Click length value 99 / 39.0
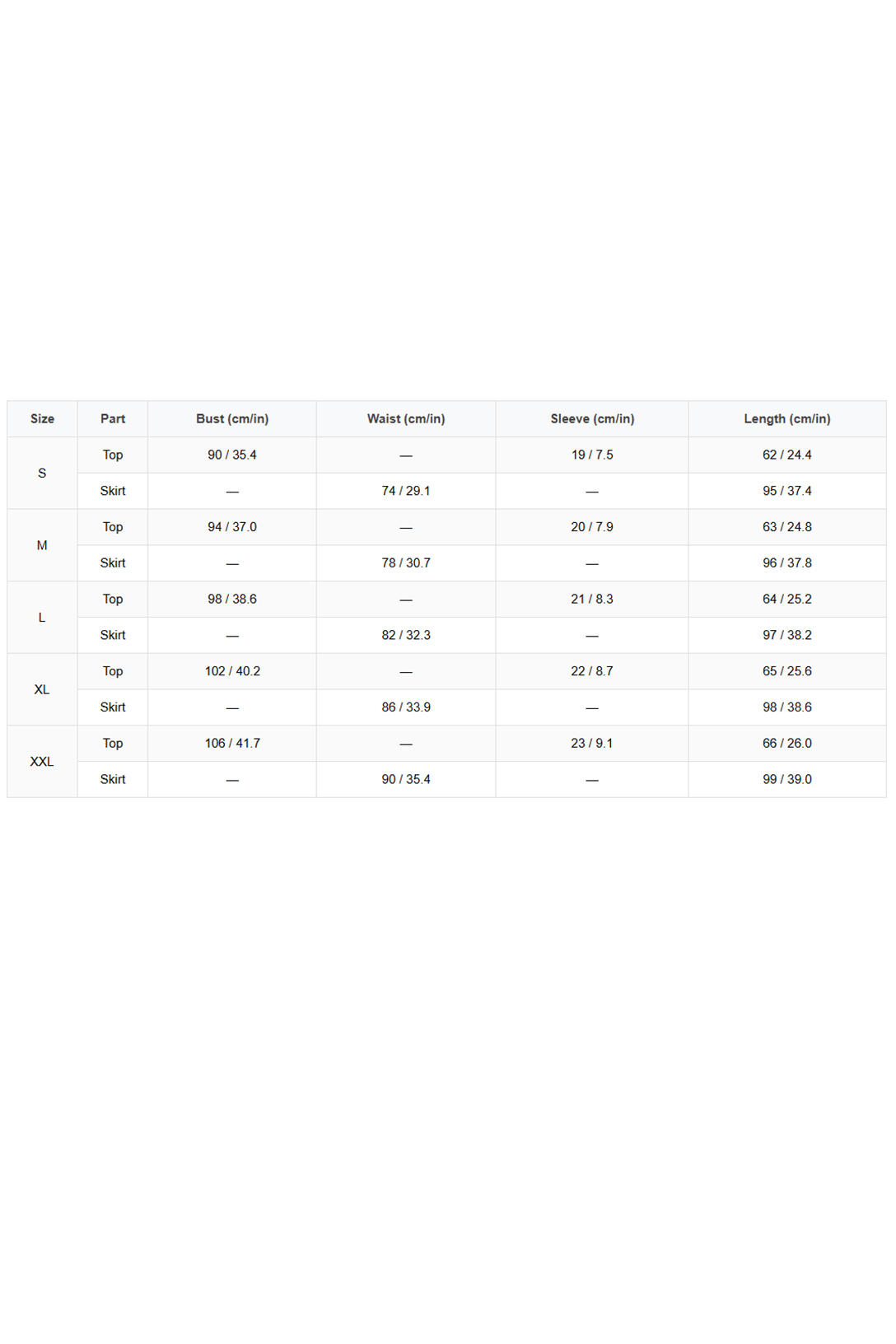 (x=787, y=779)
